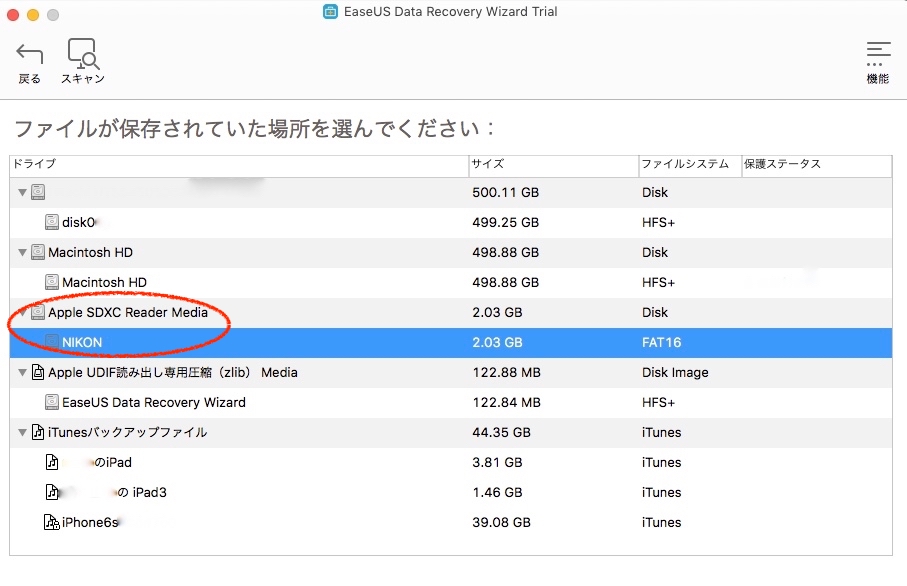This screenshot has width=907, height=586.
Task: Minimize the window with the yellow button
Action: (x=33, y=15)
